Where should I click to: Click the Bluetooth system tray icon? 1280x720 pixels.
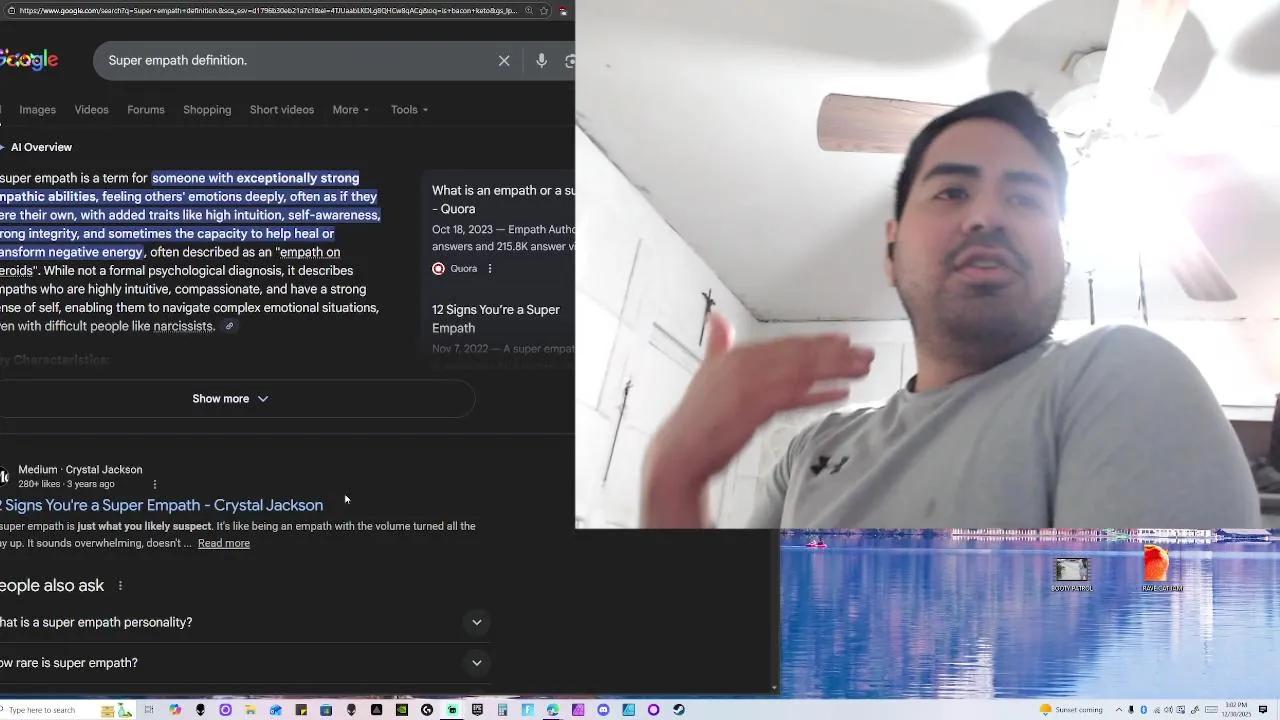click(1143, 710)
